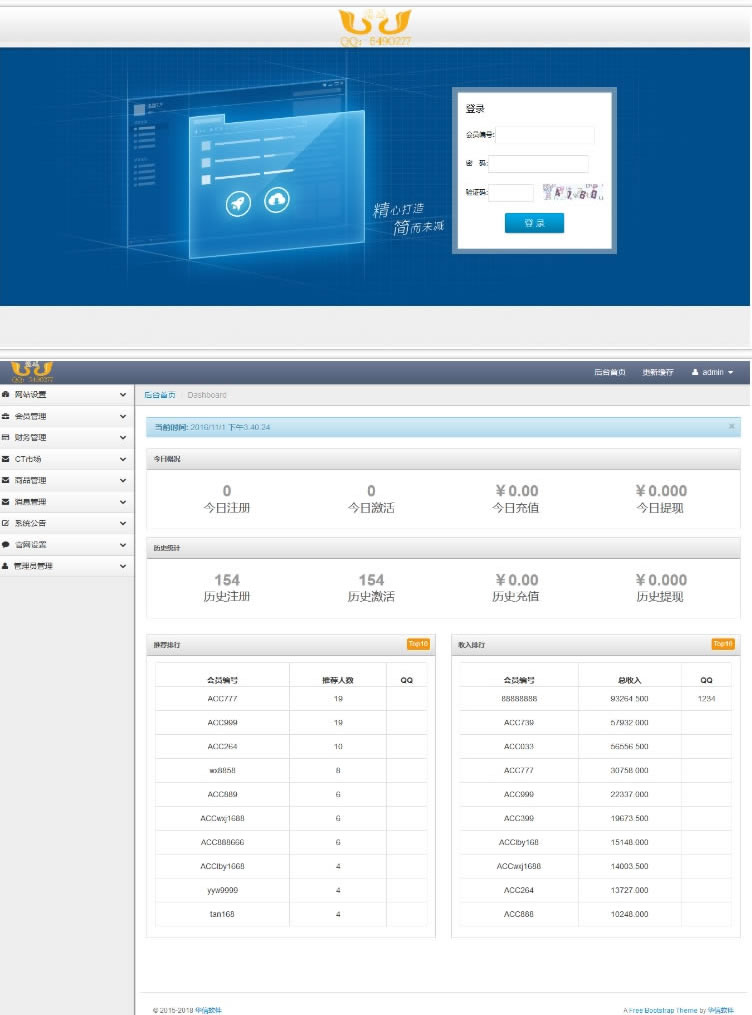Click ACC888666 in the referral table
This screenshot has width=752, height=1015.
[x=222, y=842]
